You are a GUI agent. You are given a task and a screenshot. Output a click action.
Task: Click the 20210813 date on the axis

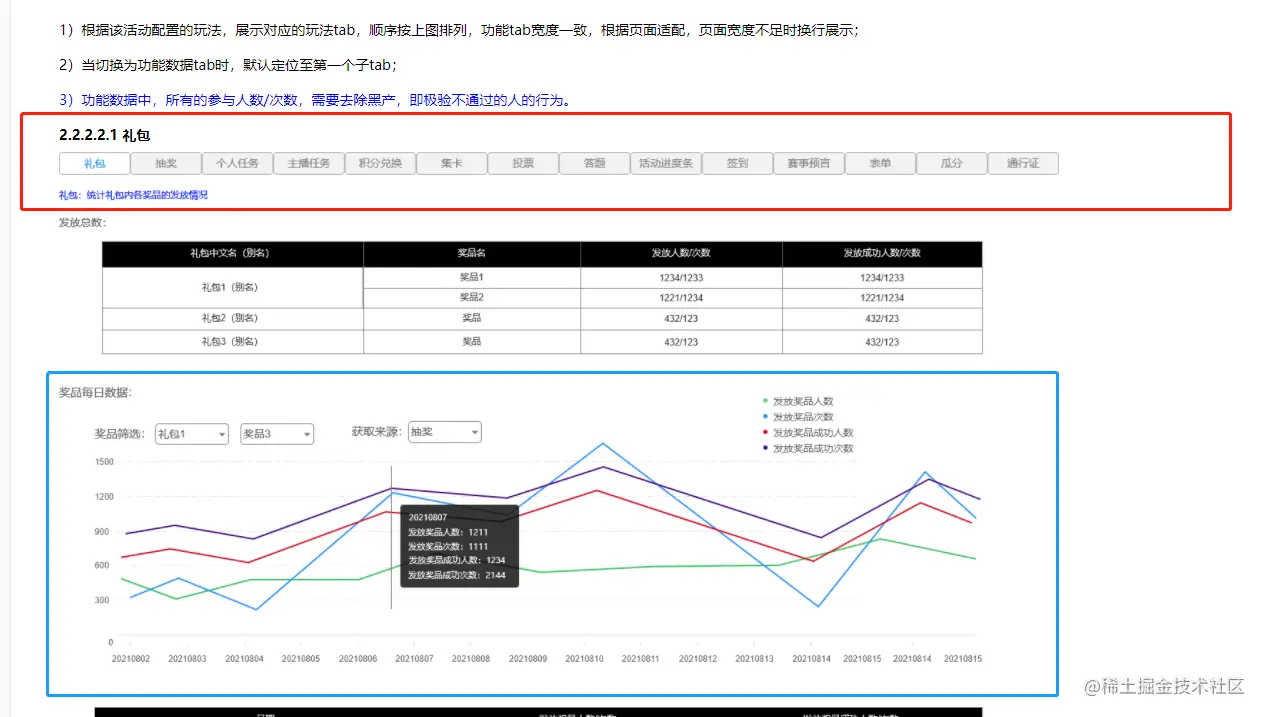pyautogui.click(x=754, y=659)
